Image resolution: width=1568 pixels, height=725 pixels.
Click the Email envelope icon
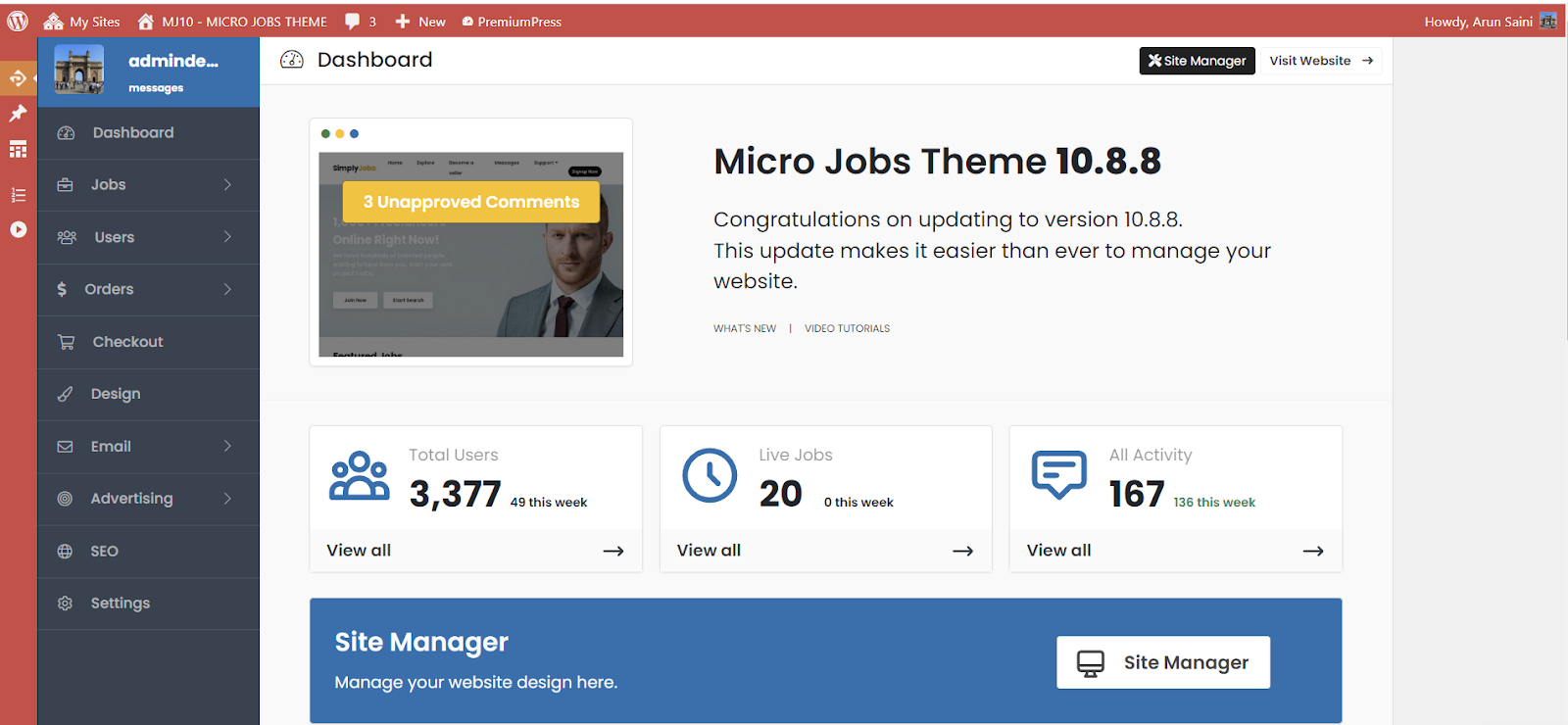[65, 447]
